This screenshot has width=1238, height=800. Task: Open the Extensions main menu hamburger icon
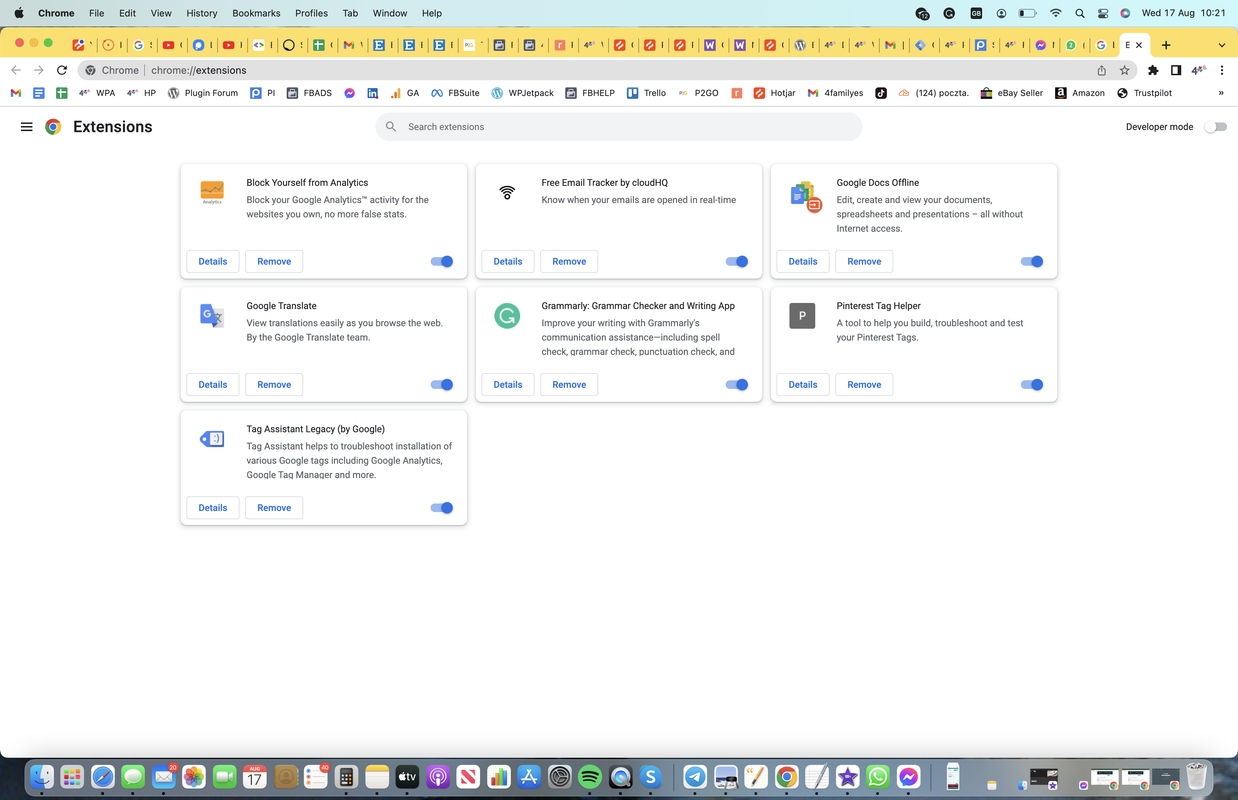27,127
